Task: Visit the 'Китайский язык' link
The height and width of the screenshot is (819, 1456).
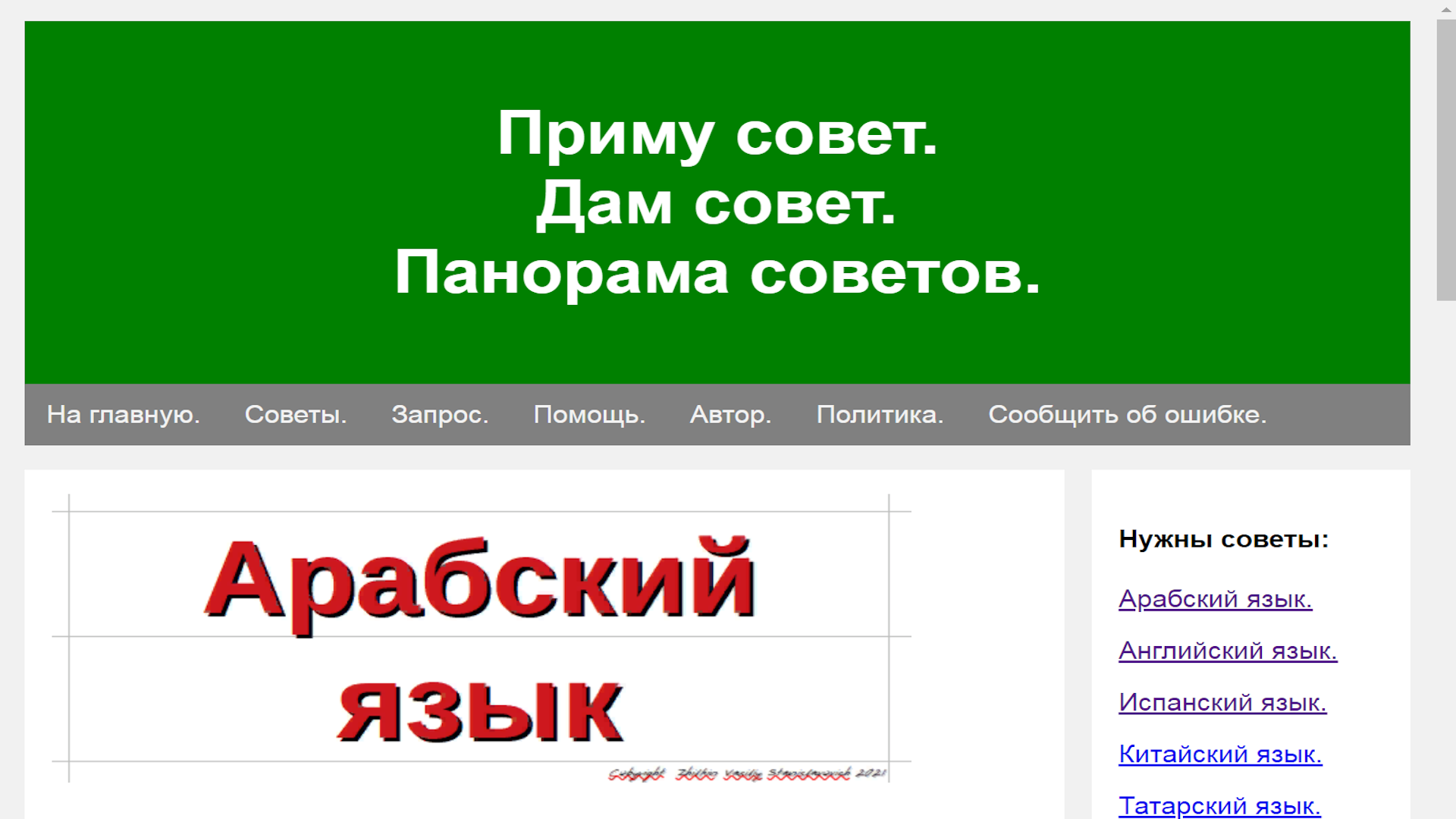Action: point(1219,754)
